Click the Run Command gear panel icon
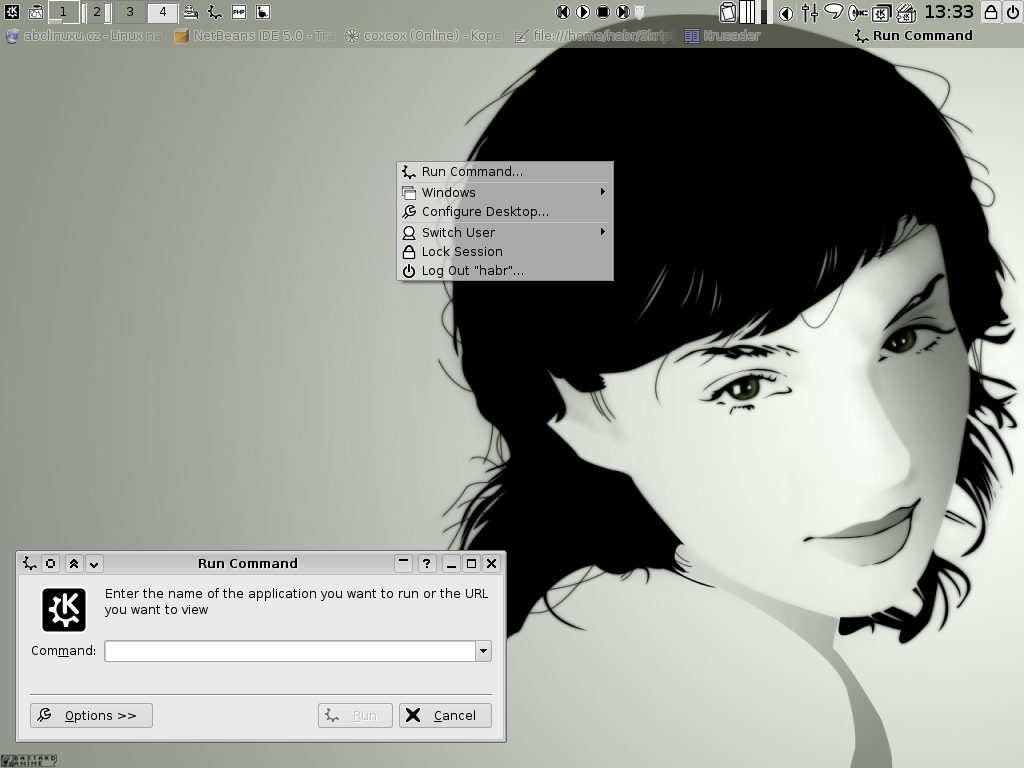The width and height of the screenshot is (1024, 768). pos(215,12)
